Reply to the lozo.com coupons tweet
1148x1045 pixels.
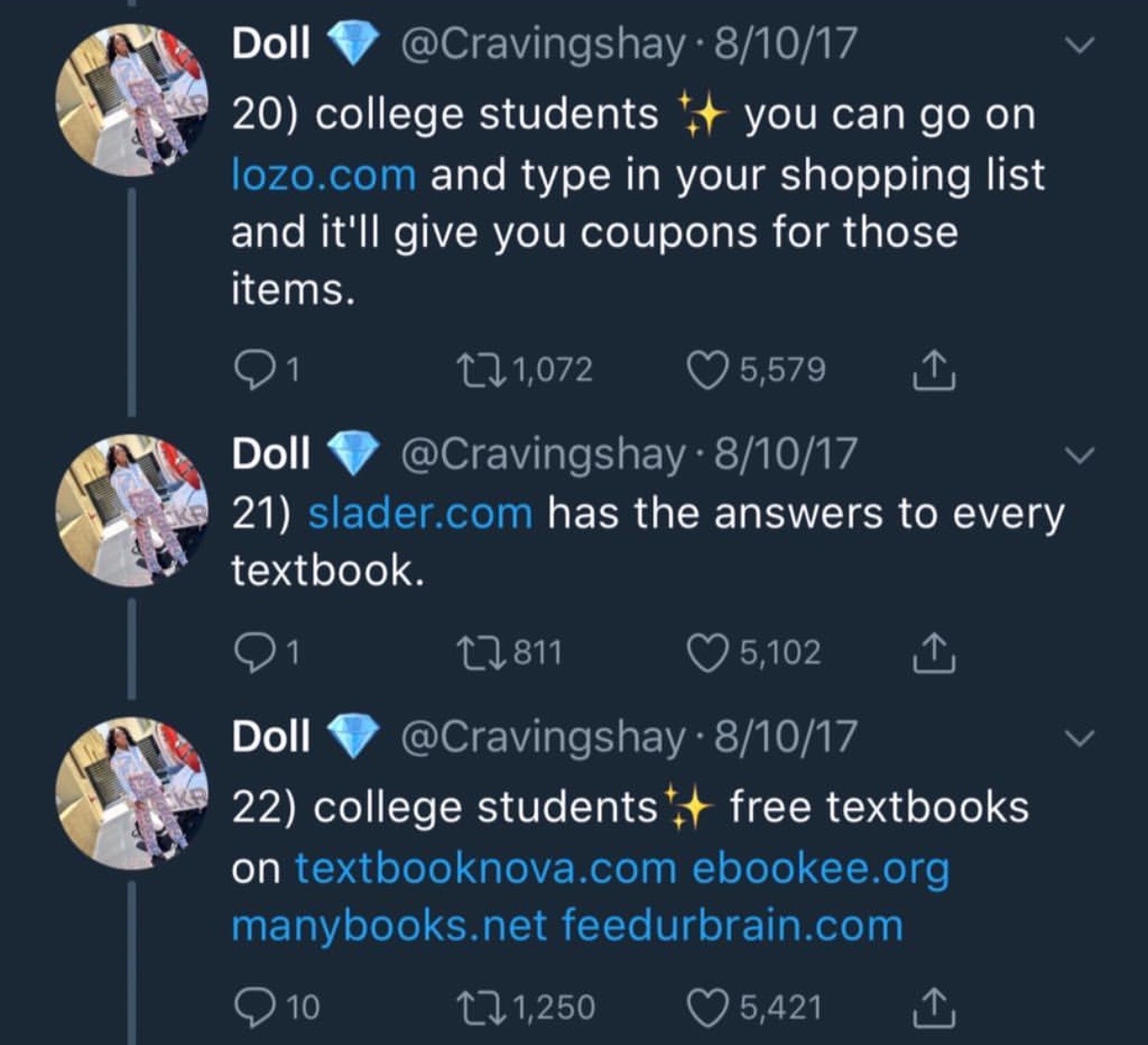[250, 371]
